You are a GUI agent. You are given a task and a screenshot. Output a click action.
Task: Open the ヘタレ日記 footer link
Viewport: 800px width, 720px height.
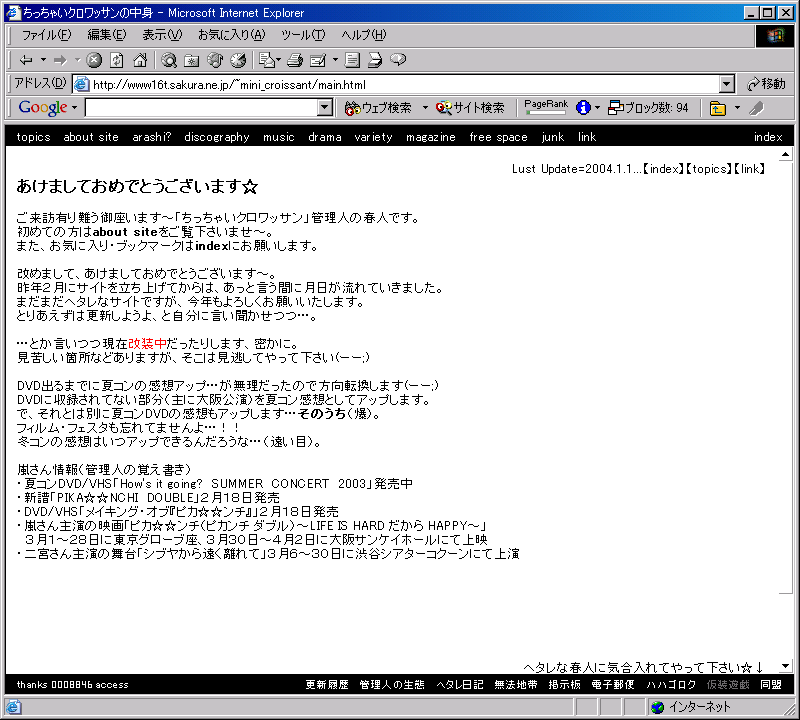click(460, 685)
